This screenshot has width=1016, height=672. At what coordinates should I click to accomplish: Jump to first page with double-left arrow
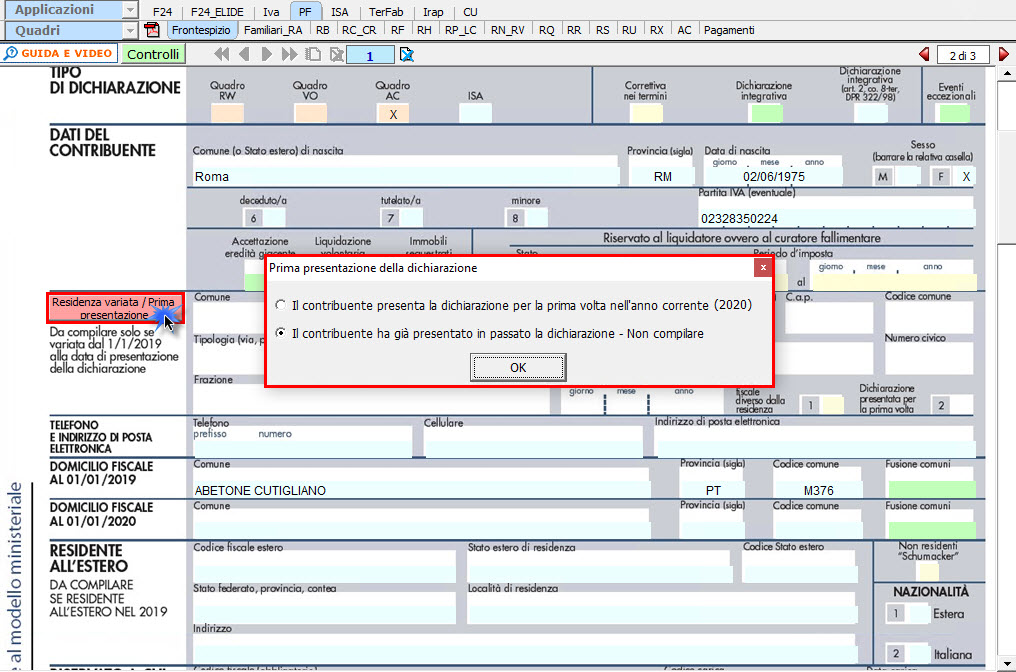(x=222, y=54)
